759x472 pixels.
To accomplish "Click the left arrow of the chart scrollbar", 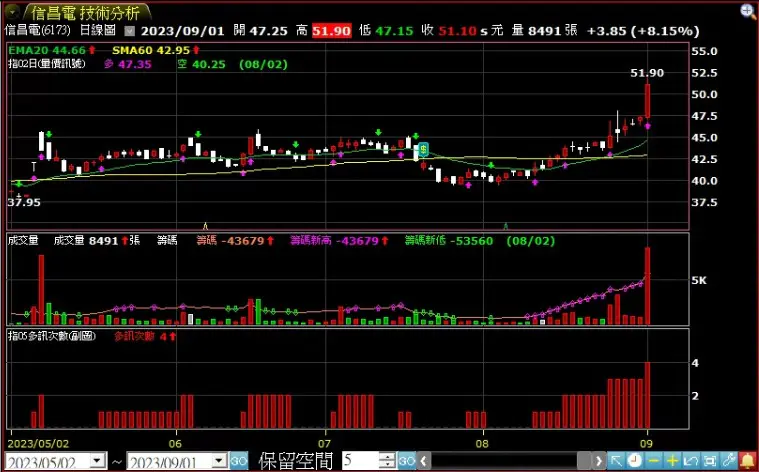I will (x=424, y=460).
